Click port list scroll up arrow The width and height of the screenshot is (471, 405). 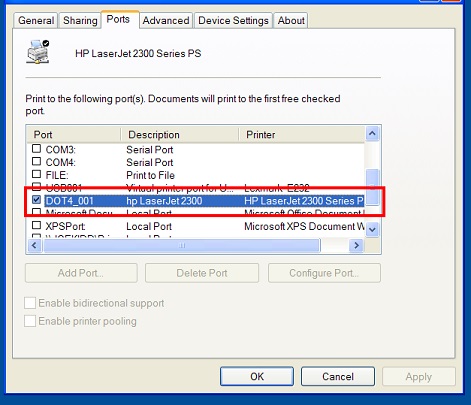pyautogui.click(x=372, y=134)
